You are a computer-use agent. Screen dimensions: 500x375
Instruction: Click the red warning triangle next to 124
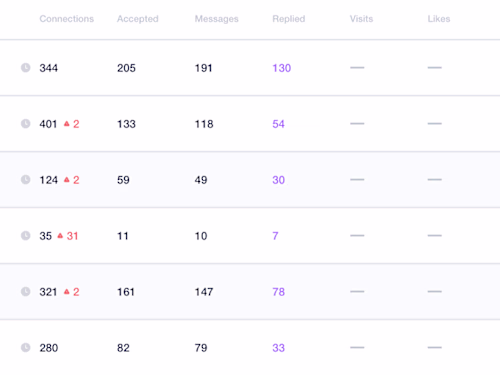point(67,180)
